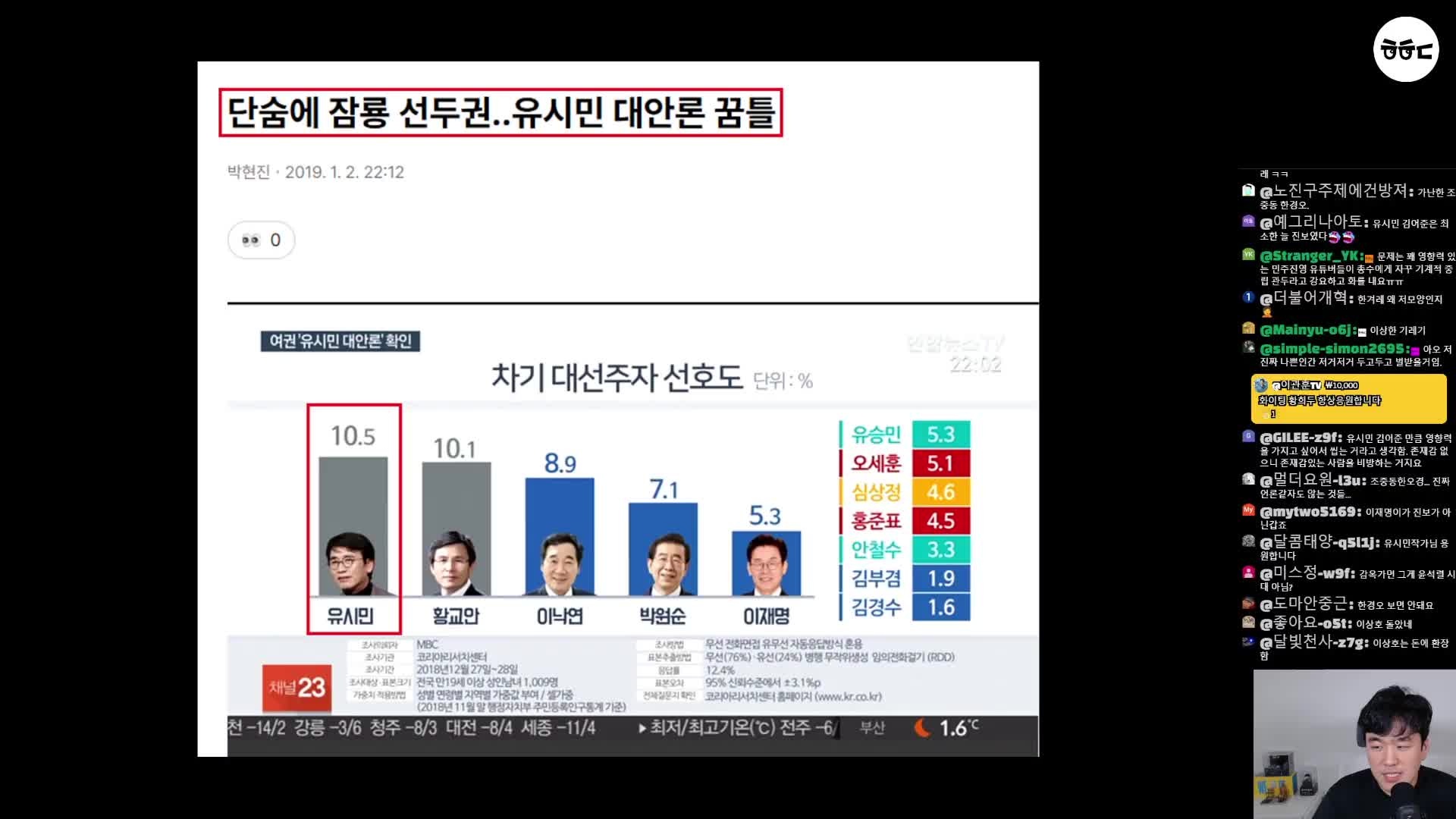The width and height of the screenshot is (1456, 819).
Task: Click the avatar of chat user @mytwo5169
Action: (1248, 510)
